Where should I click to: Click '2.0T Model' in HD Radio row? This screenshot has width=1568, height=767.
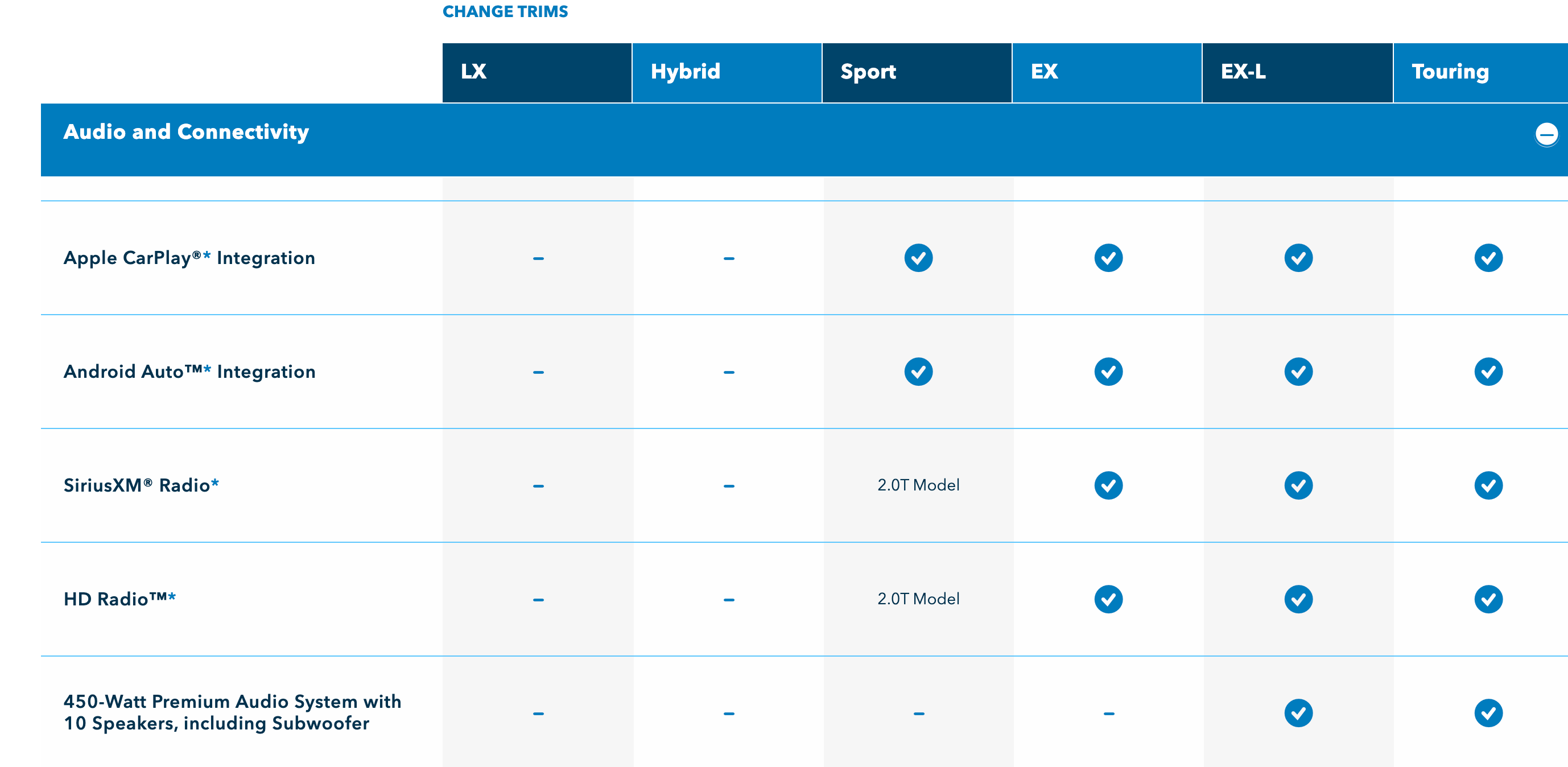click(x=918, y=599)
